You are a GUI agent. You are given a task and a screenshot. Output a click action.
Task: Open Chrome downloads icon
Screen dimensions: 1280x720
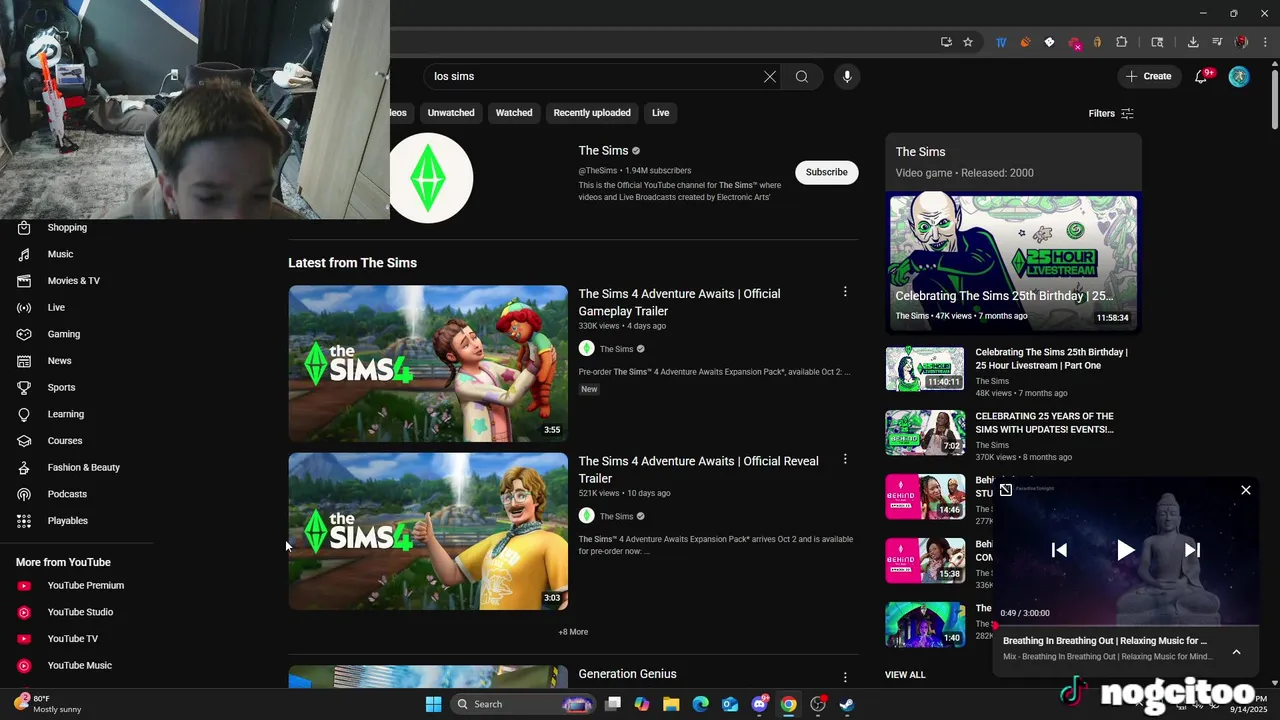pos(1193,42)
